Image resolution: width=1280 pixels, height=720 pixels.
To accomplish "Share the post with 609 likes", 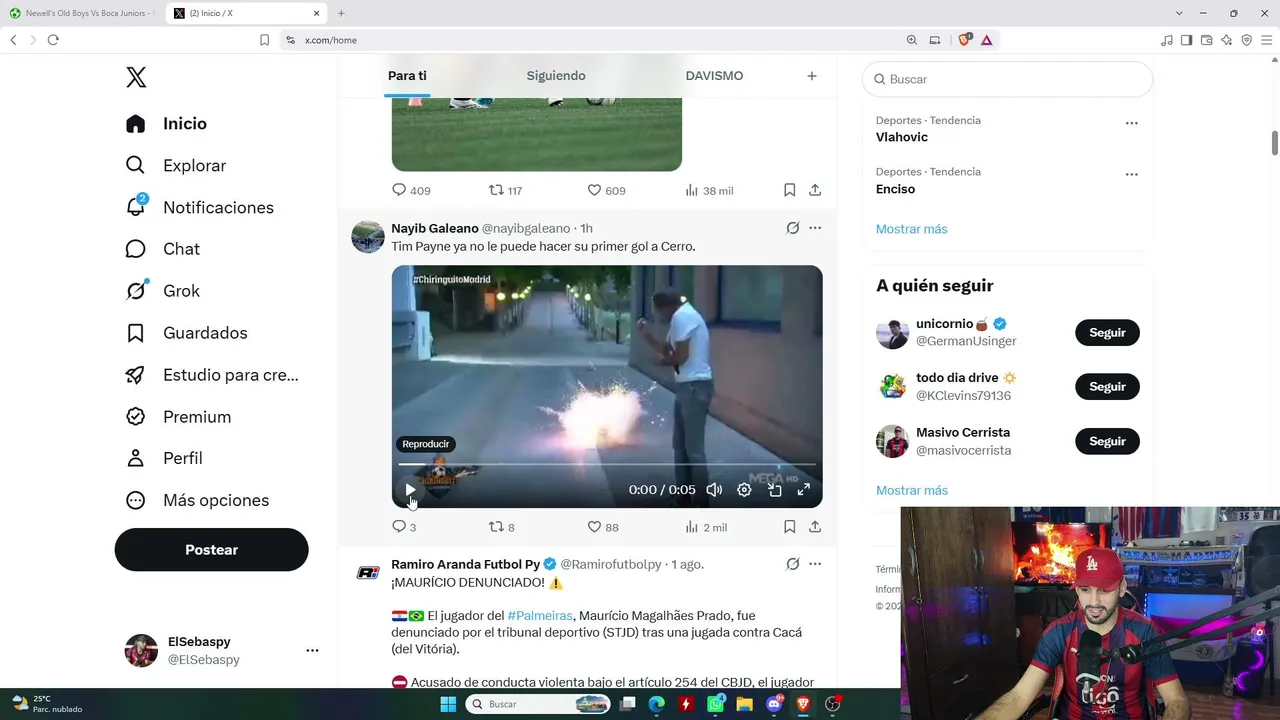I will click(815, 190).
